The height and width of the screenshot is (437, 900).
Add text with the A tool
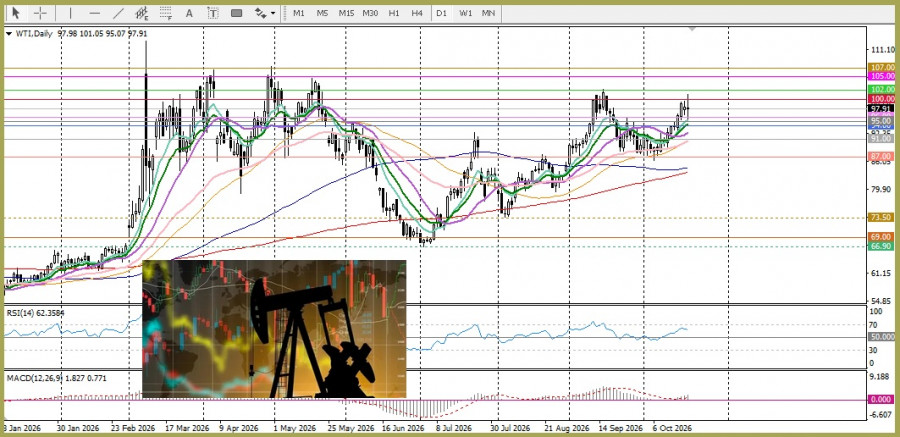click(x=189, y=13)
